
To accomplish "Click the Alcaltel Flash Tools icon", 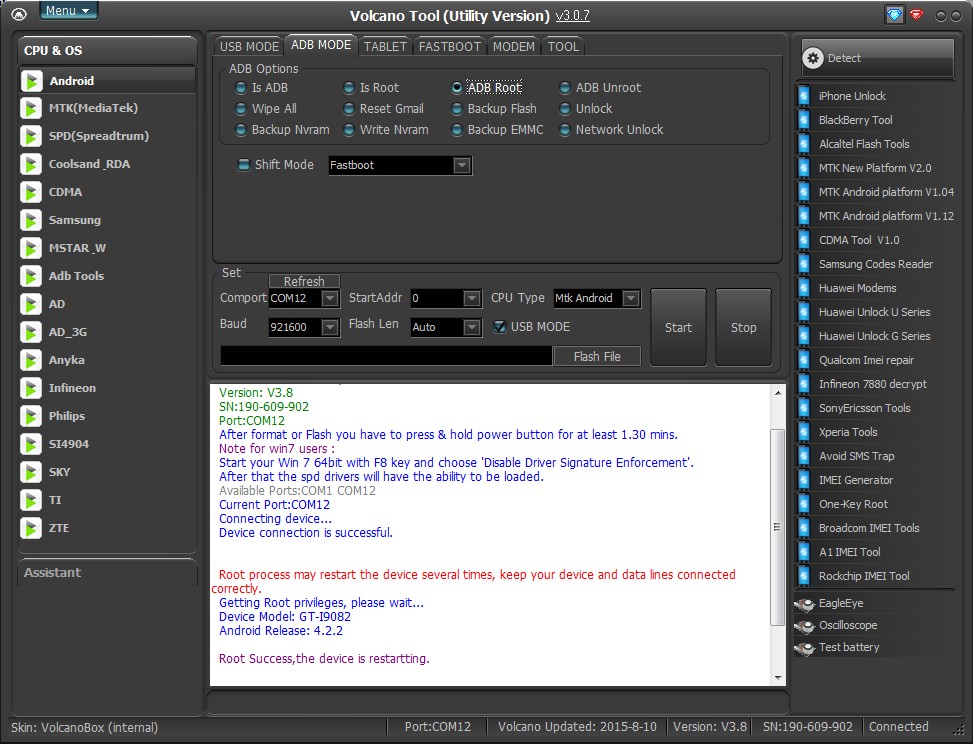I will pos(804,144).
